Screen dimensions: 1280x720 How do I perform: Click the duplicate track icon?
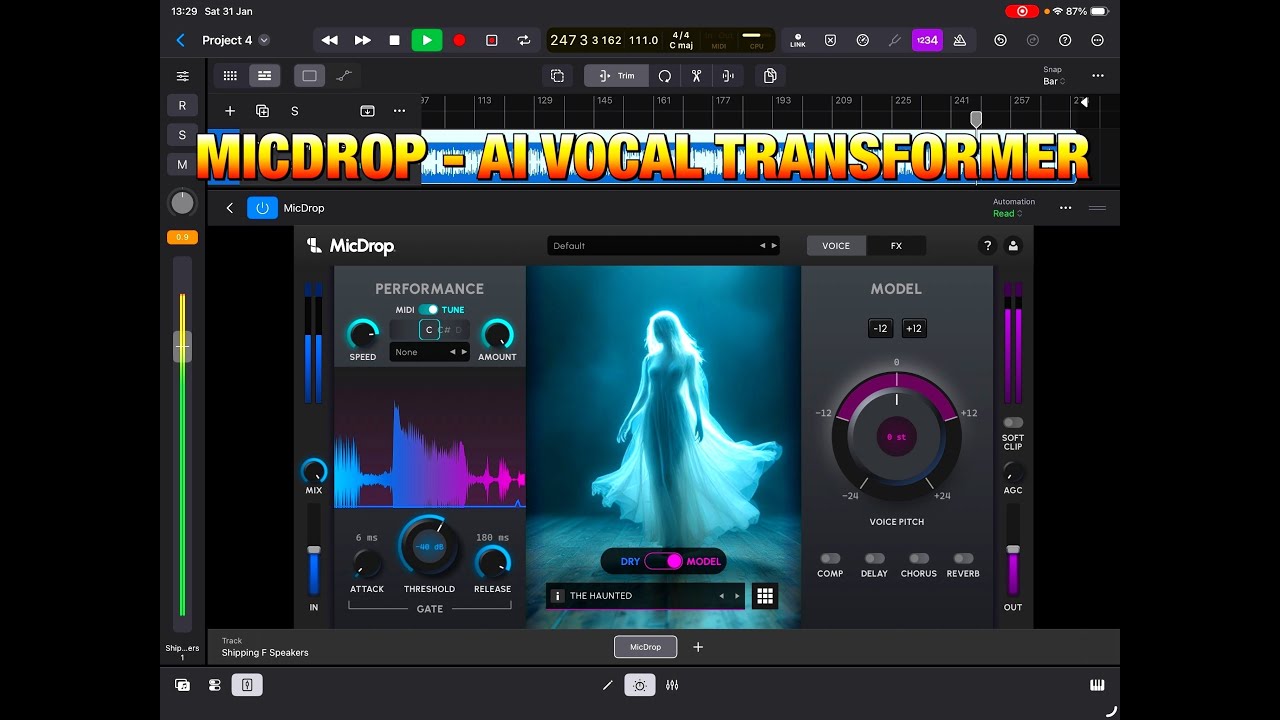point(262,111)
